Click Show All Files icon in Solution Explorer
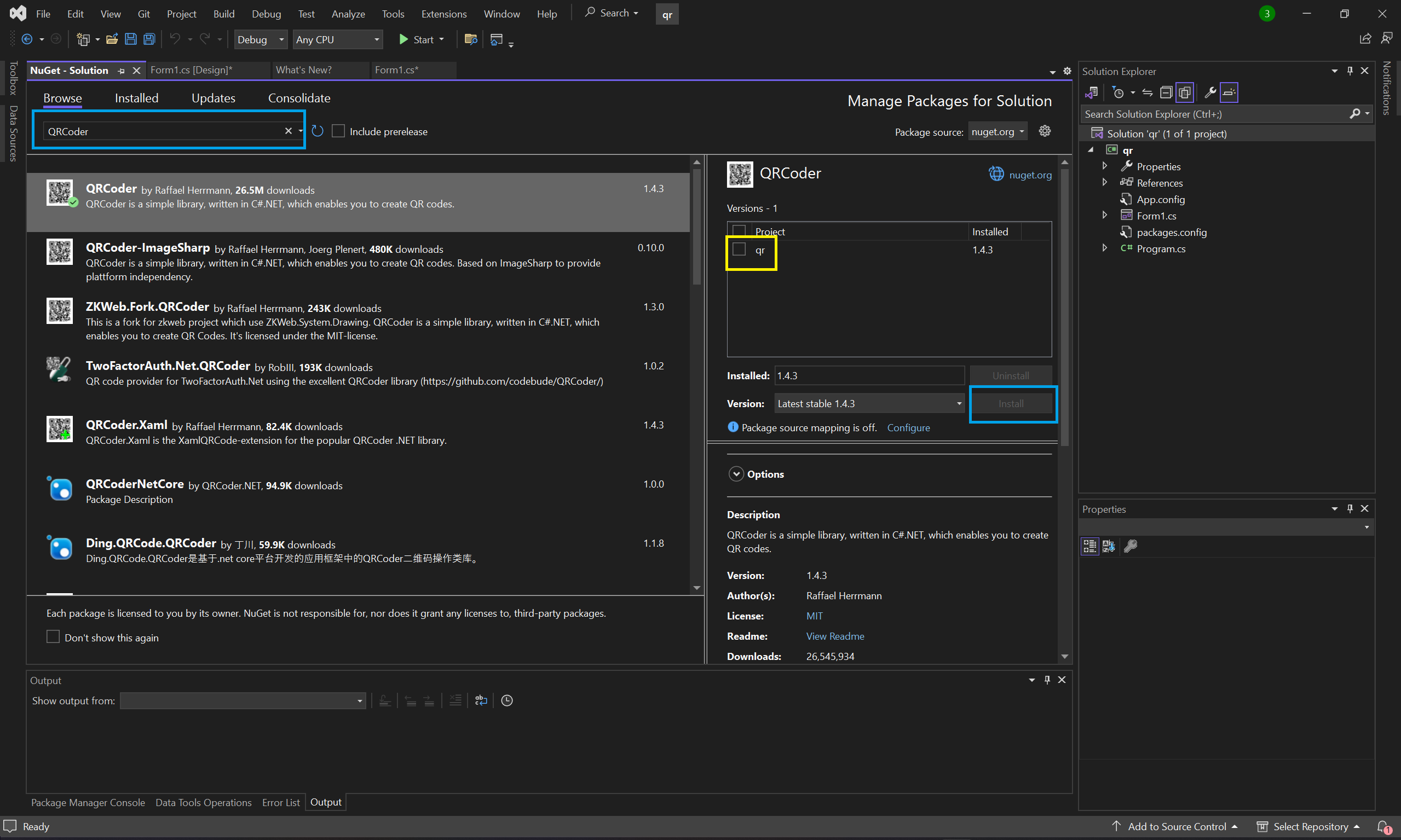This screenshot has width=1401, height=840. (x=1184, y=92)
